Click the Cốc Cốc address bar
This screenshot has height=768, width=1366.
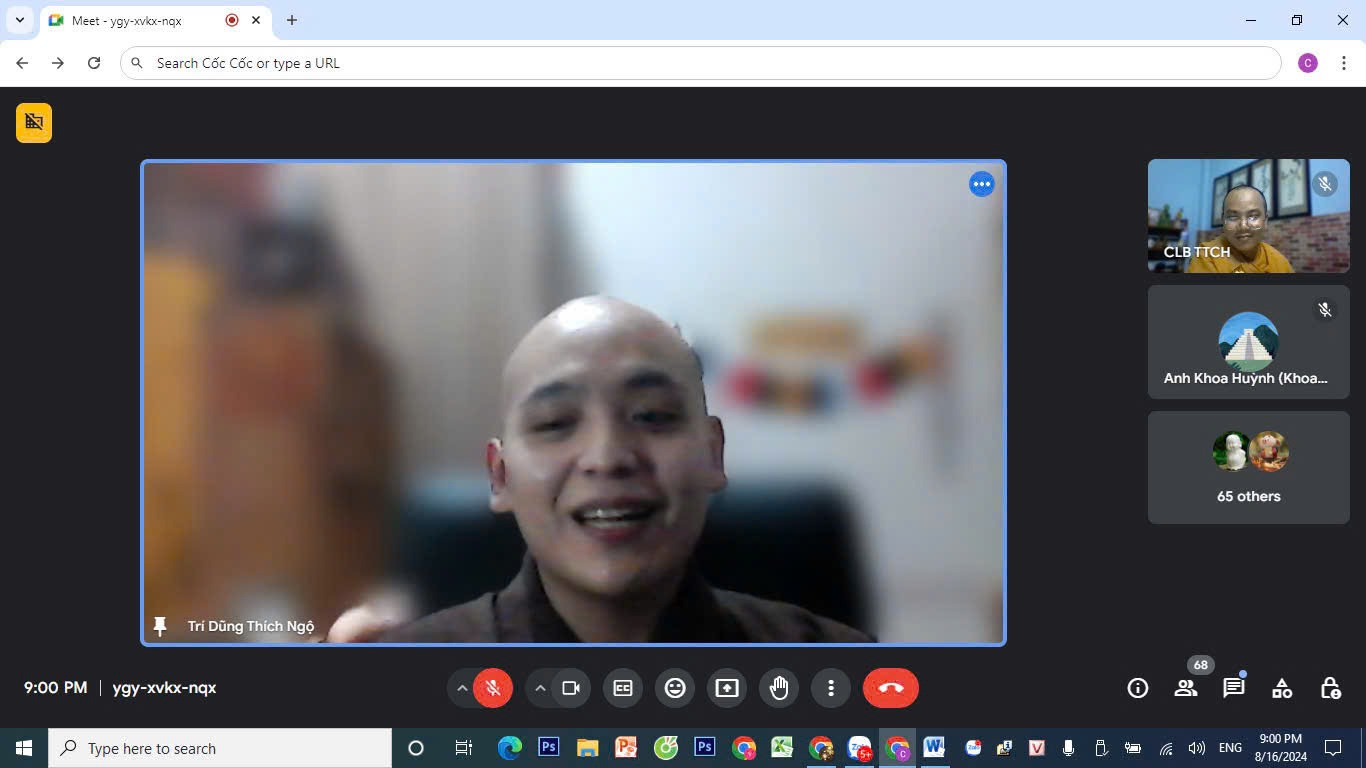(x=700, y=63)
